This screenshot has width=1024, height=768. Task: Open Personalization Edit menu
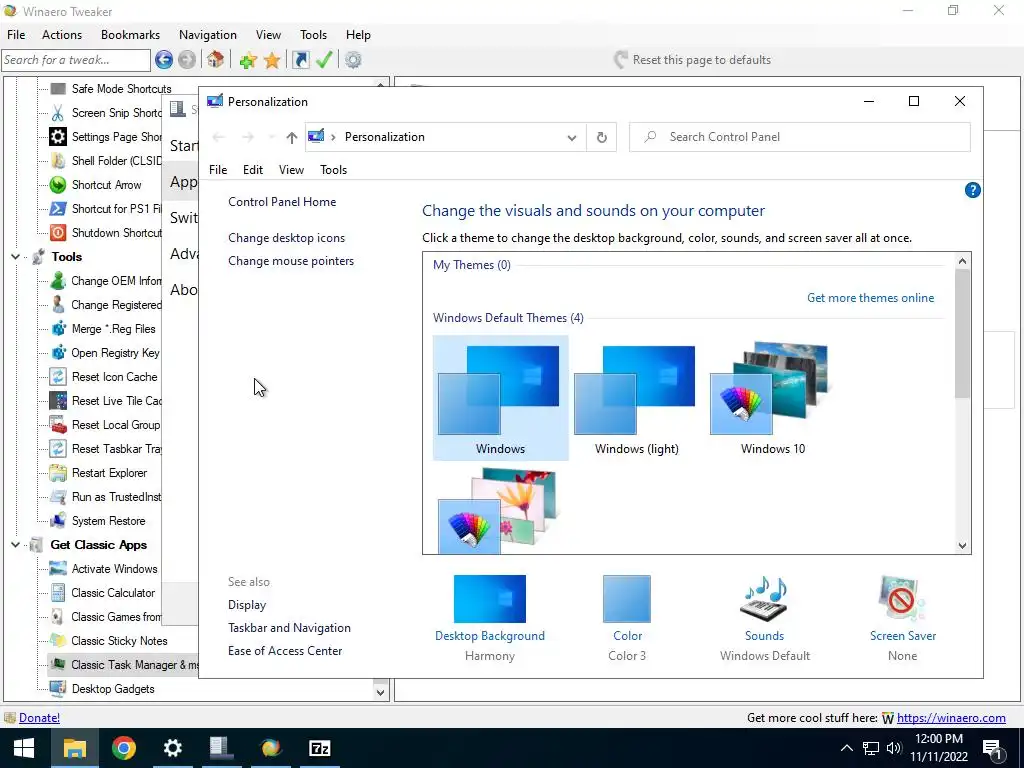click(x=253, y=170)
